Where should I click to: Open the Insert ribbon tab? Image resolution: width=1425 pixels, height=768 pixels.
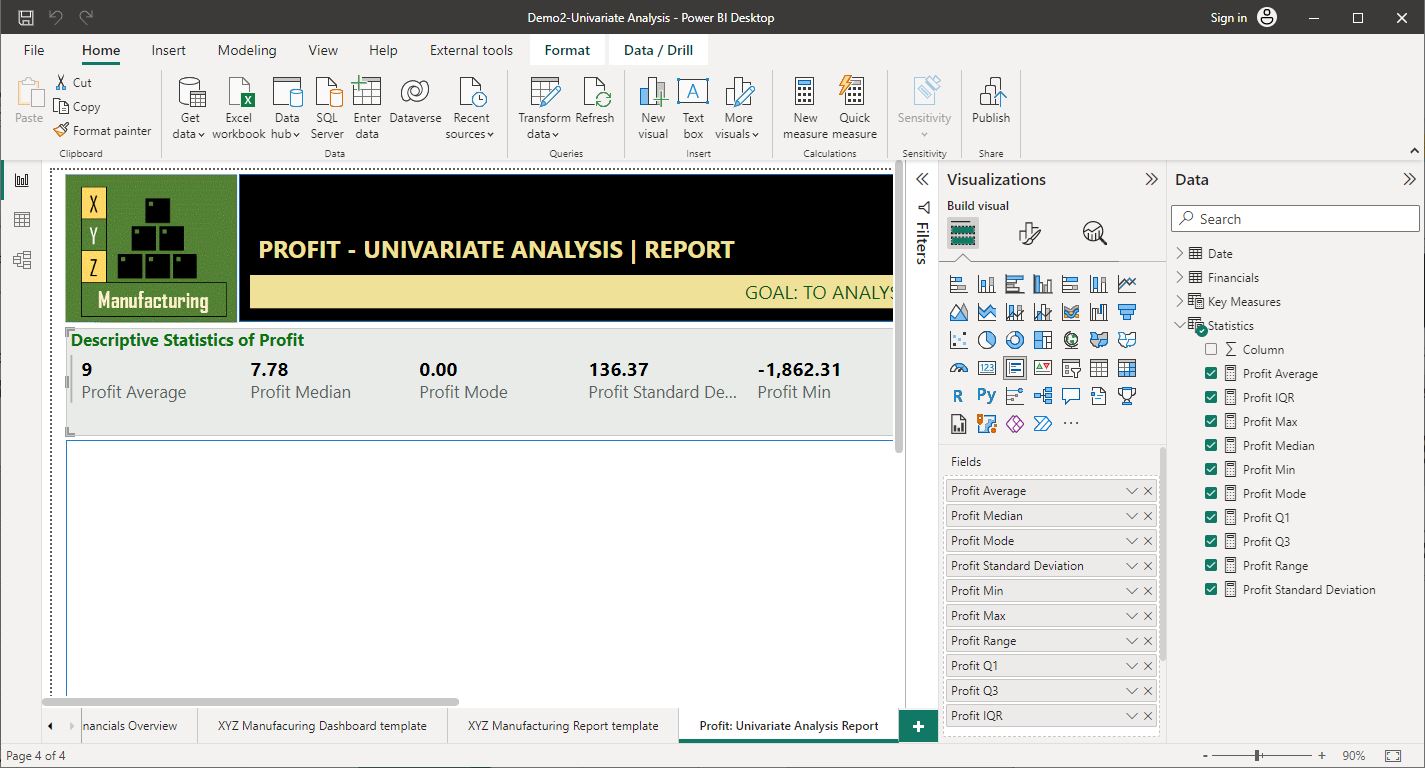(168, 50)
